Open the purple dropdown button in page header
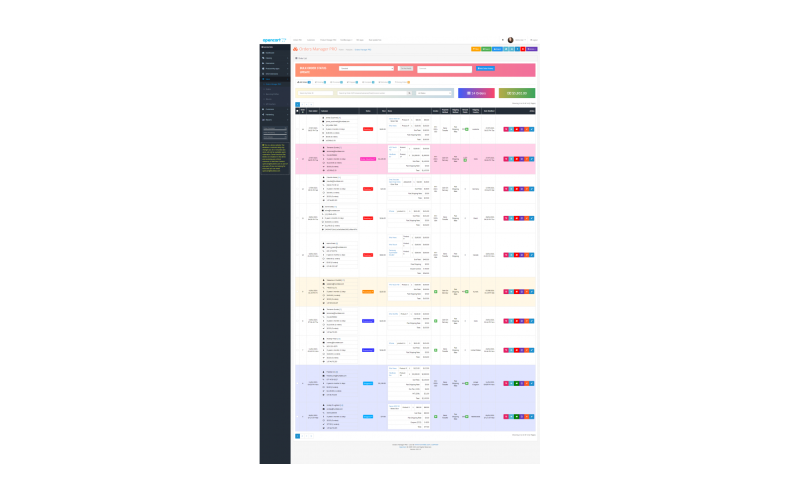 click(532, 49)
